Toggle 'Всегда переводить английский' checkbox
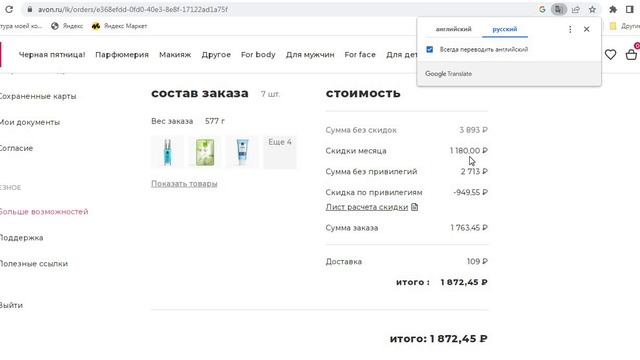The height and width of the screenshot is (360, 640). point(429,49)
